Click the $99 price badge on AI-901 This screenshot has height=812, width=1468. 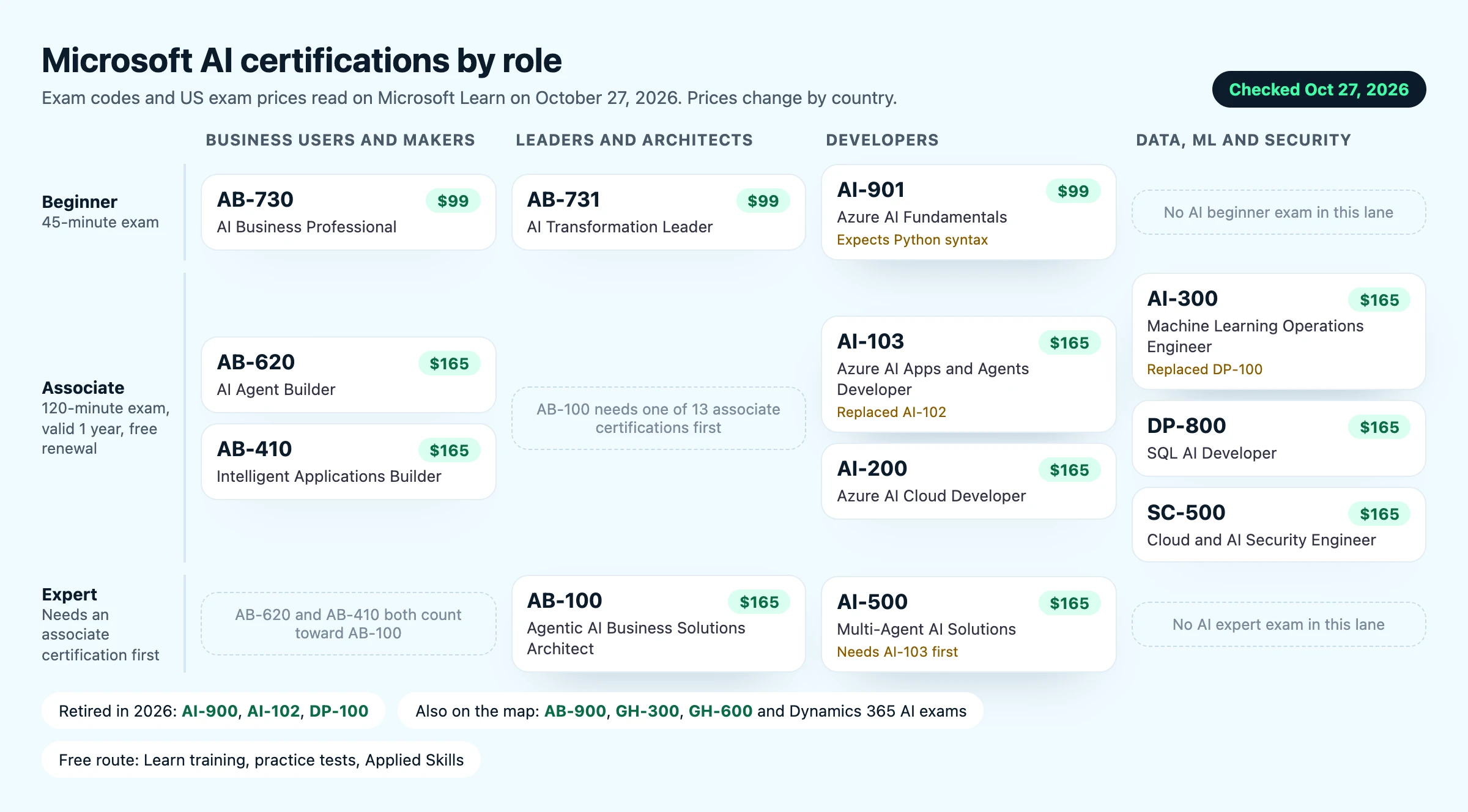click(x=1073, y=191)
